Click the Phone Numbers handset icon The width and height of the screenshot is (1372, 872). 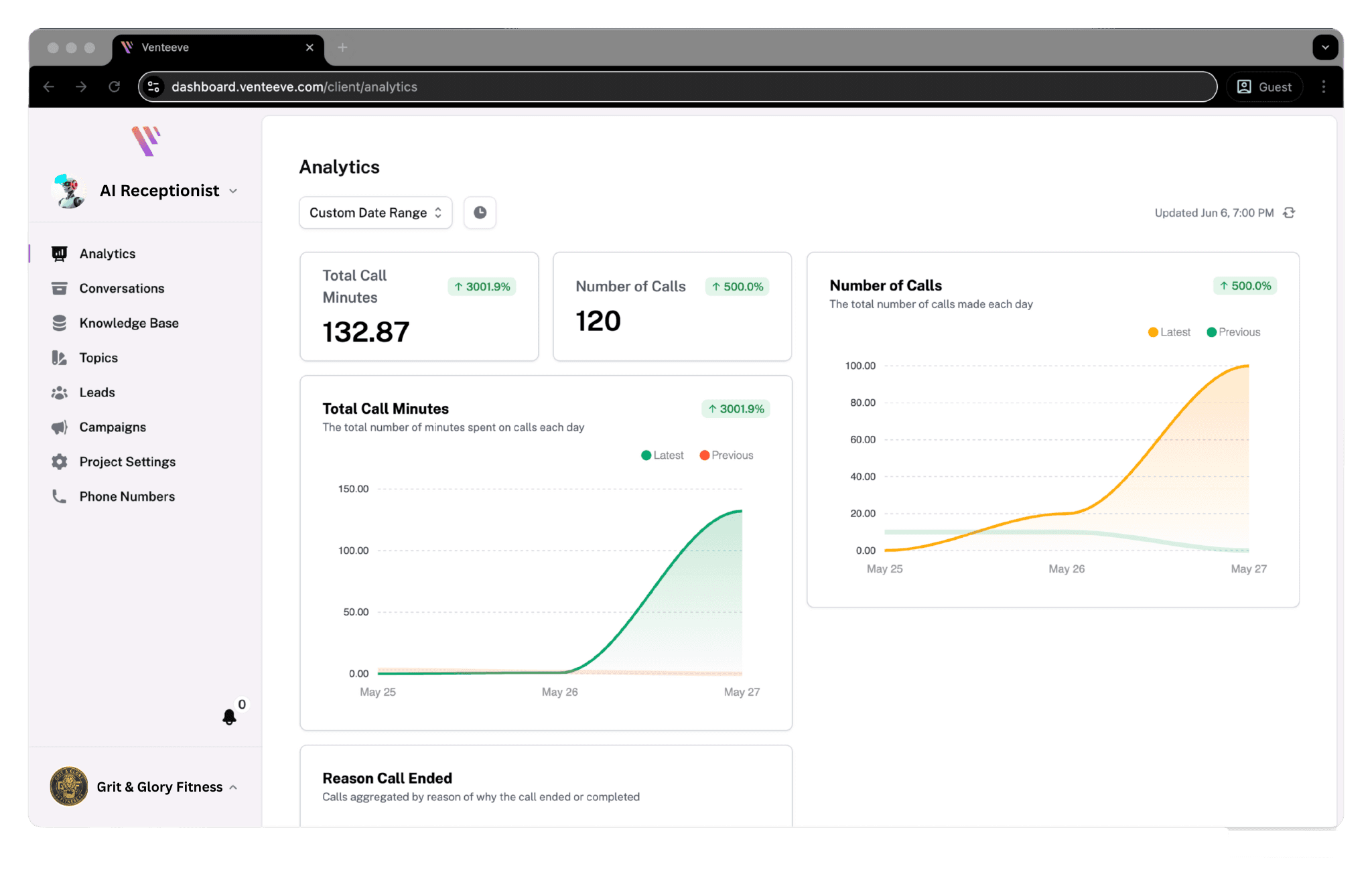(59, 496)
